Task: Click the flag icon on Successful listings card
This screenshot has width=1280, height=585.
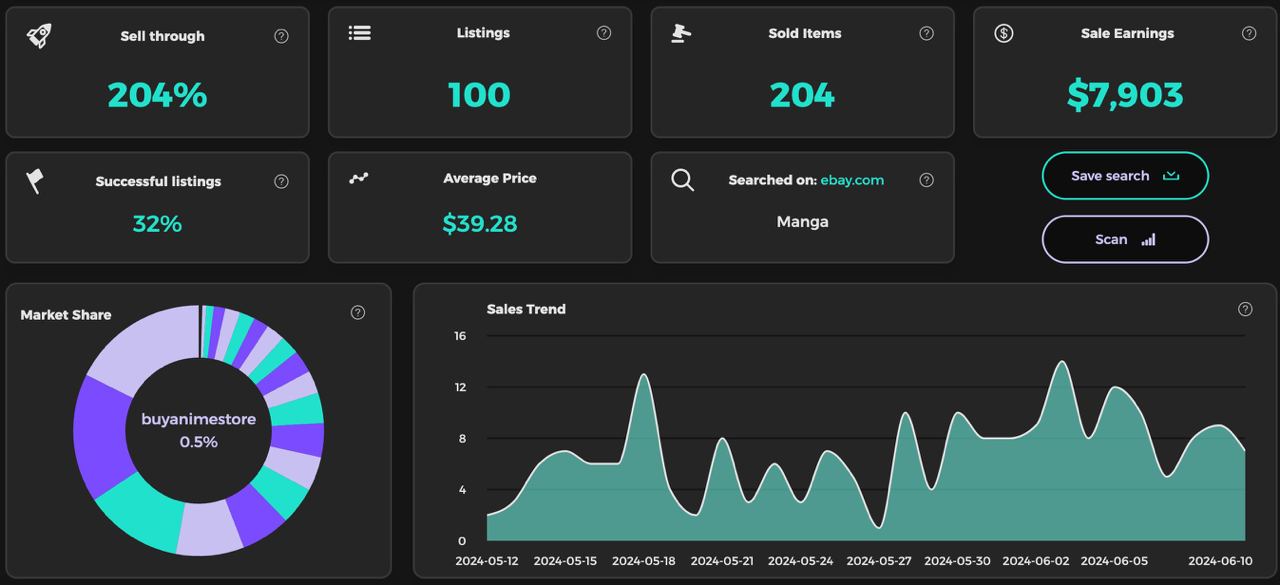Action: [35, 181]
